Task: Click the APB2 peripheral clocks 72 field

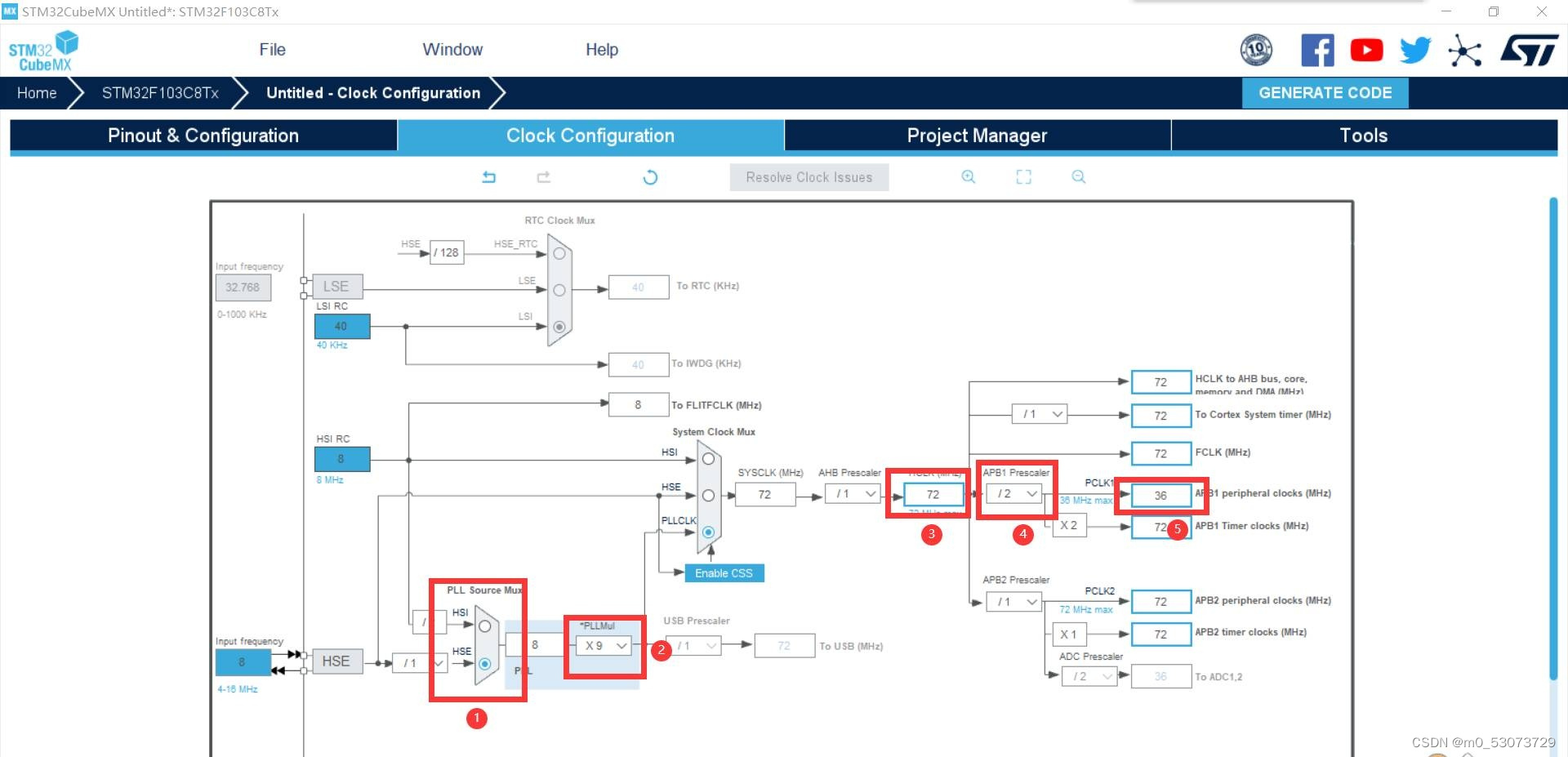Action: point(1161,602)
